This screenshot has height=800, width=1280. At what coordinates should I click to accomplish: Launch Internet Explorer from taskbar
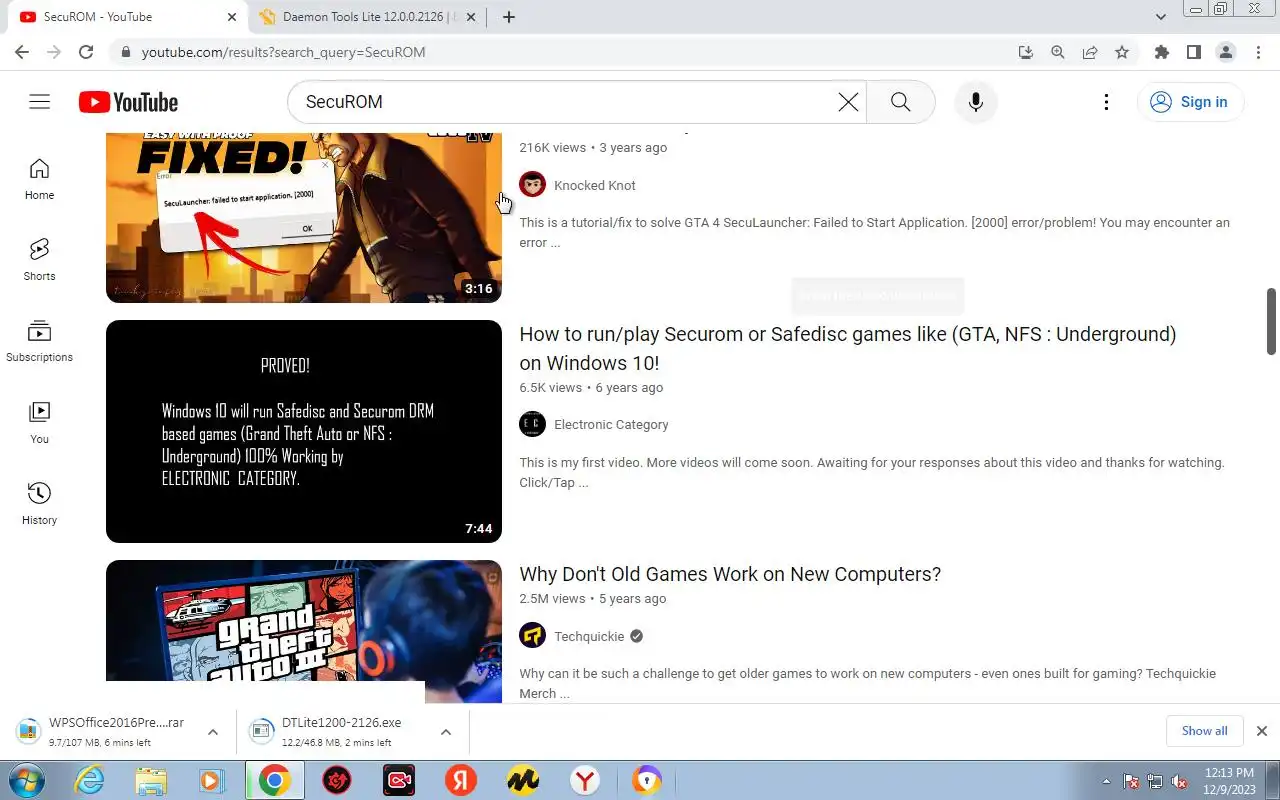coord(90,781)
